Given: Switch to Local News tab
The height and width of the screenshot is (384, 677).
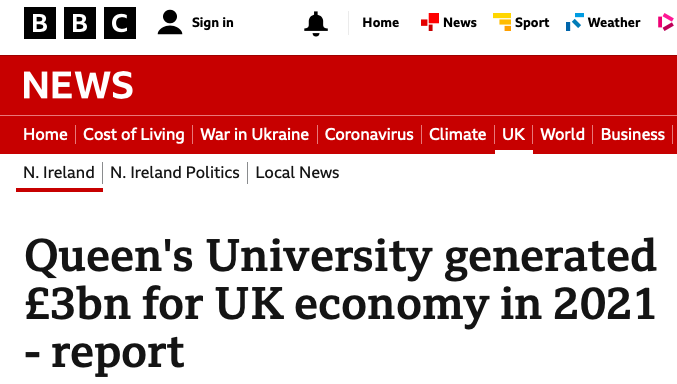Looking at the screenshot, I should [x=297, y=173].
